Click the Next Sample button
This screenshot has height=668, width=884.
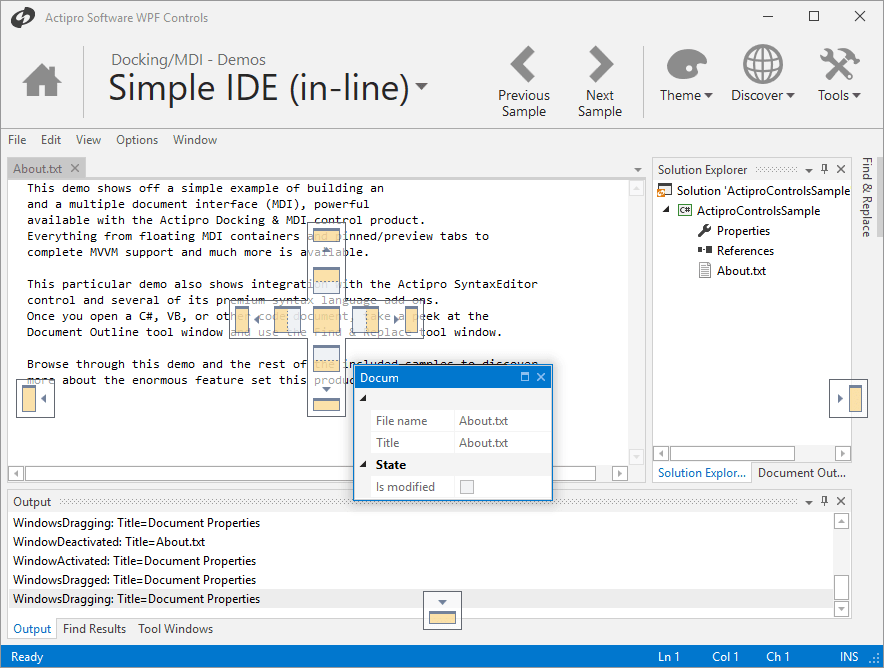click(x=600, y=80)
